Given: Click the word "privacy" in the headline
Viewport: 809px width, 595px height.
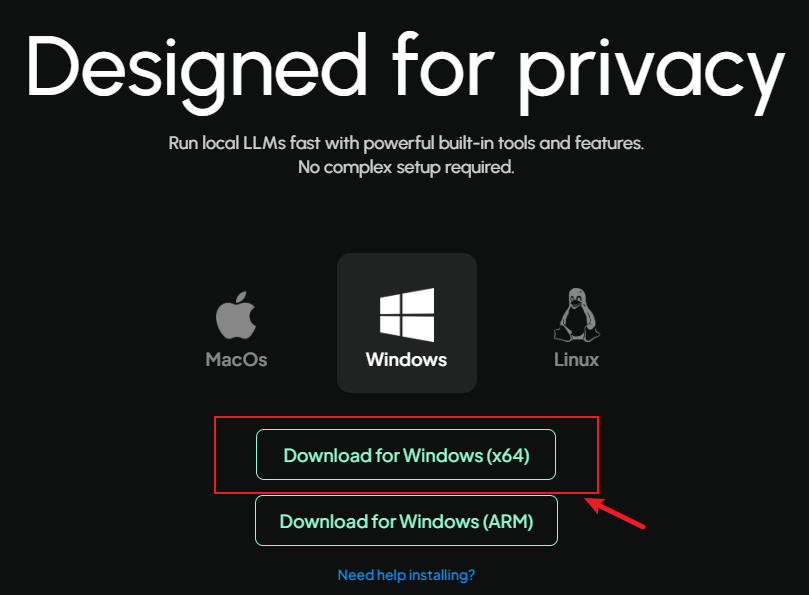Looking at the screenshot, I should [652, 75].
